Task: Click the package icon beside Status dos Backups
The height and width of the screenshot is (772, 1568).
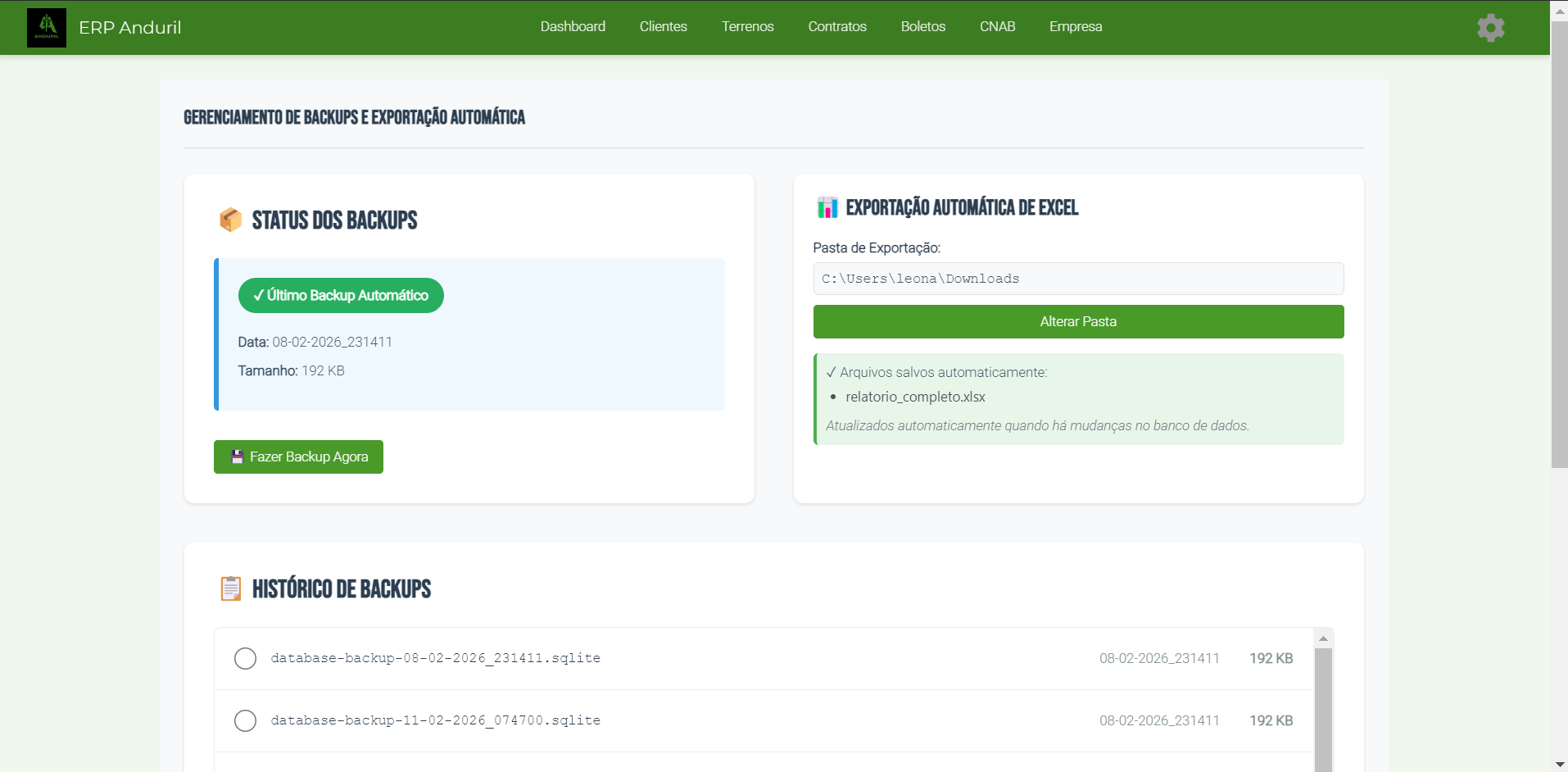Action: click(231, 220)
